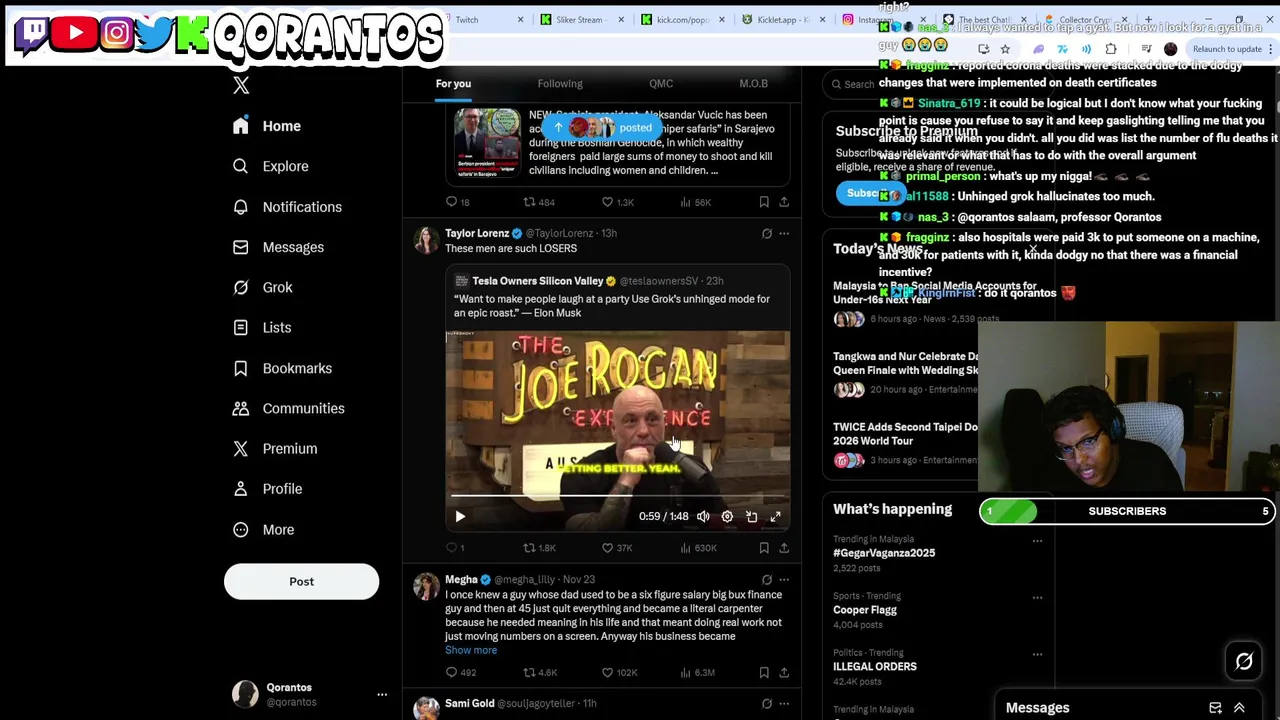Viewport: 1280px width, 720px height.
Task: View analytics 630K on Taylor Lorenz post
Action: pyautogui.click(x=697, y=548)
